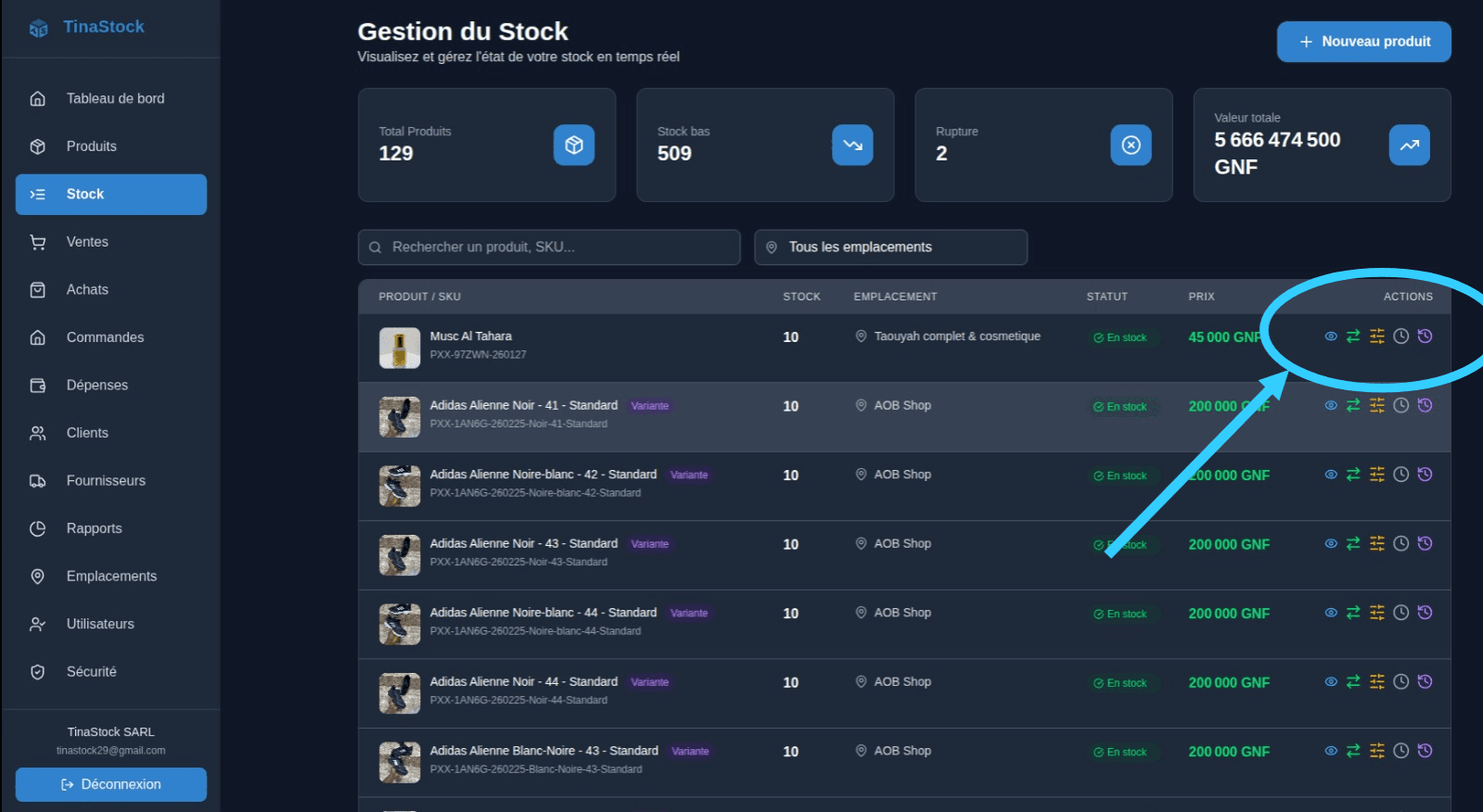The width and height of the screenshot is (1483, 812).
Task: Go to Emplacements
Action: pyautogui.click(x=111, y=577)
